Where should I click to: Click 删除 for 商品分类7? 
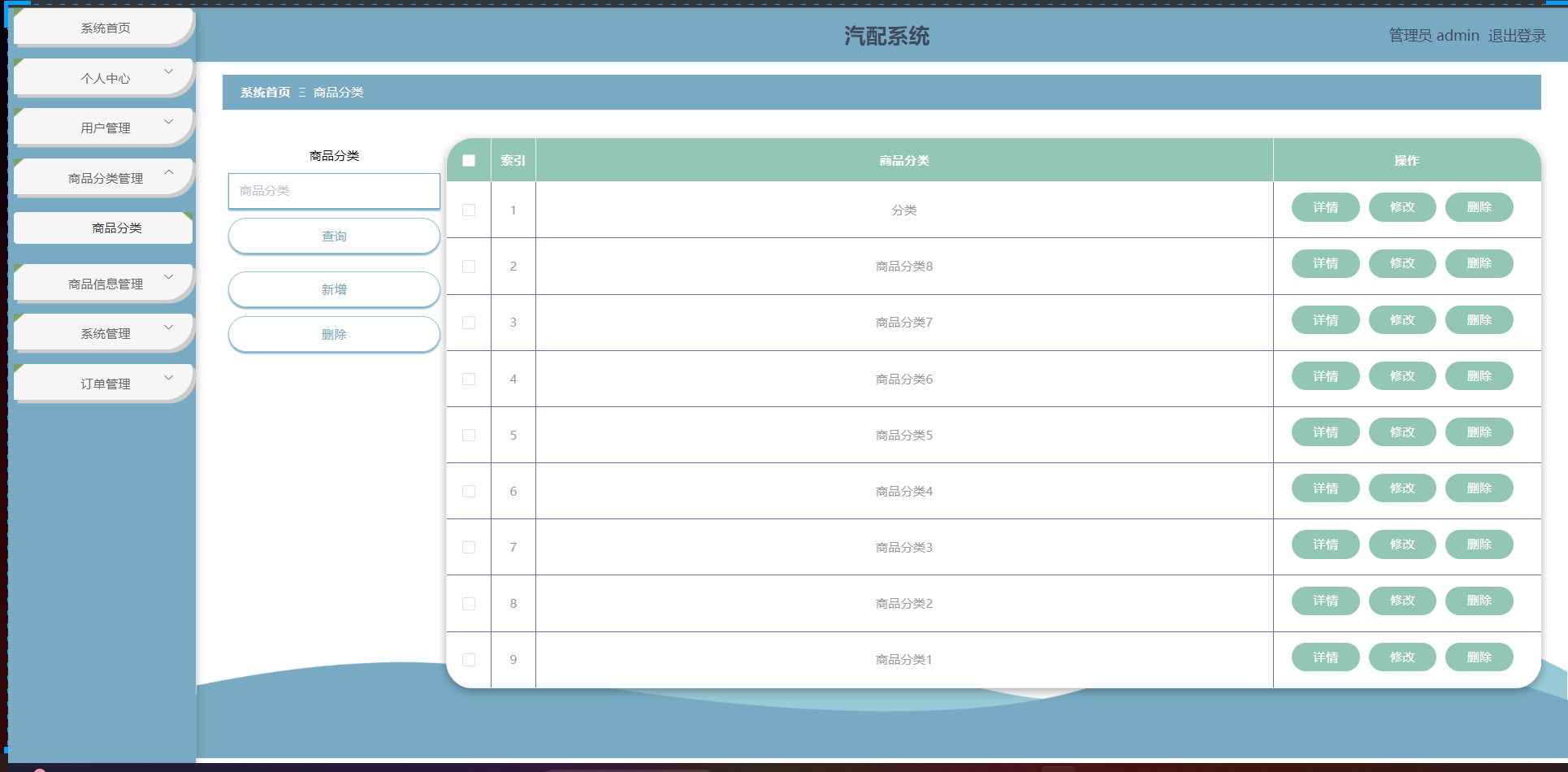[x=1479, y=320]
